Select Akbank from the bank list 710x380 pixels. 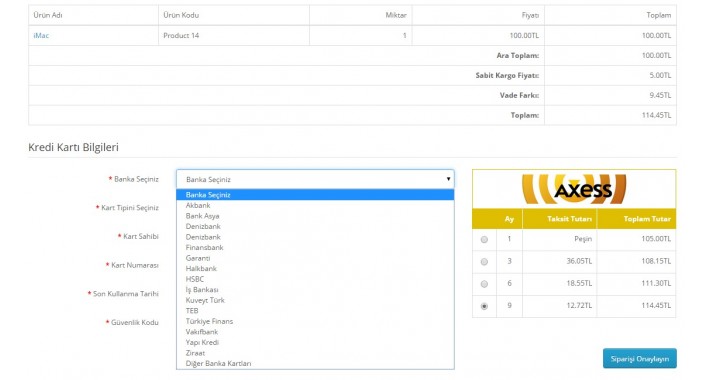pyautogui.click(x=315, y=205)
